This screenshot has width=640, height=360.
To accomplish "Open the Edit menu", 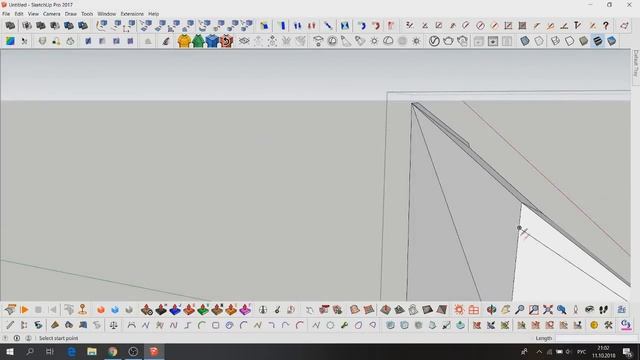I will click(19, 13).
